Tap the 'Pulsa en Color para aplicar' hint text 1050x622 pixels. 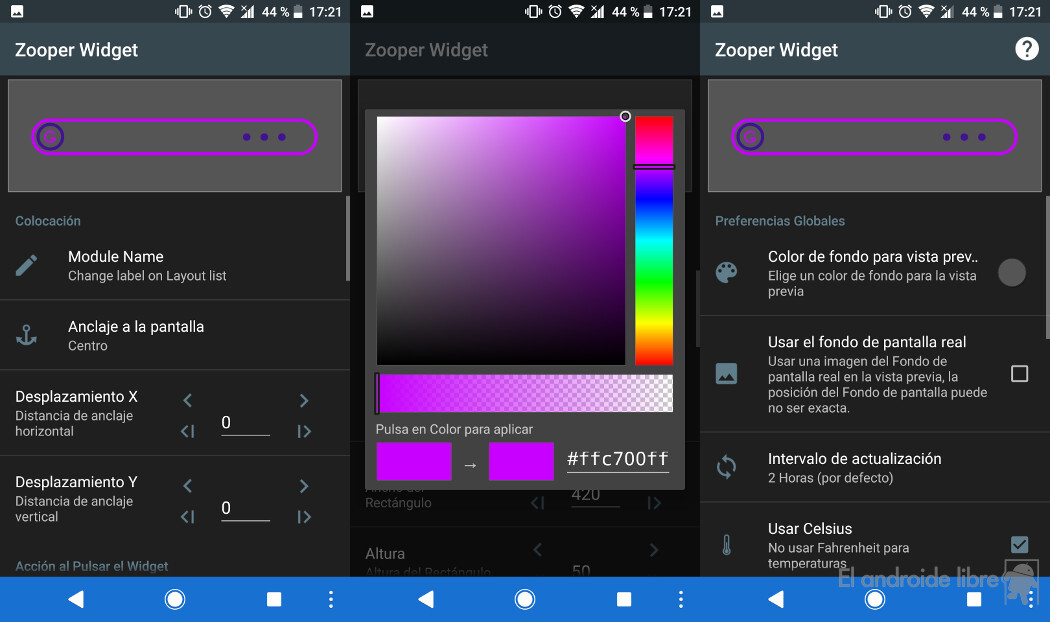pos(454,429)
